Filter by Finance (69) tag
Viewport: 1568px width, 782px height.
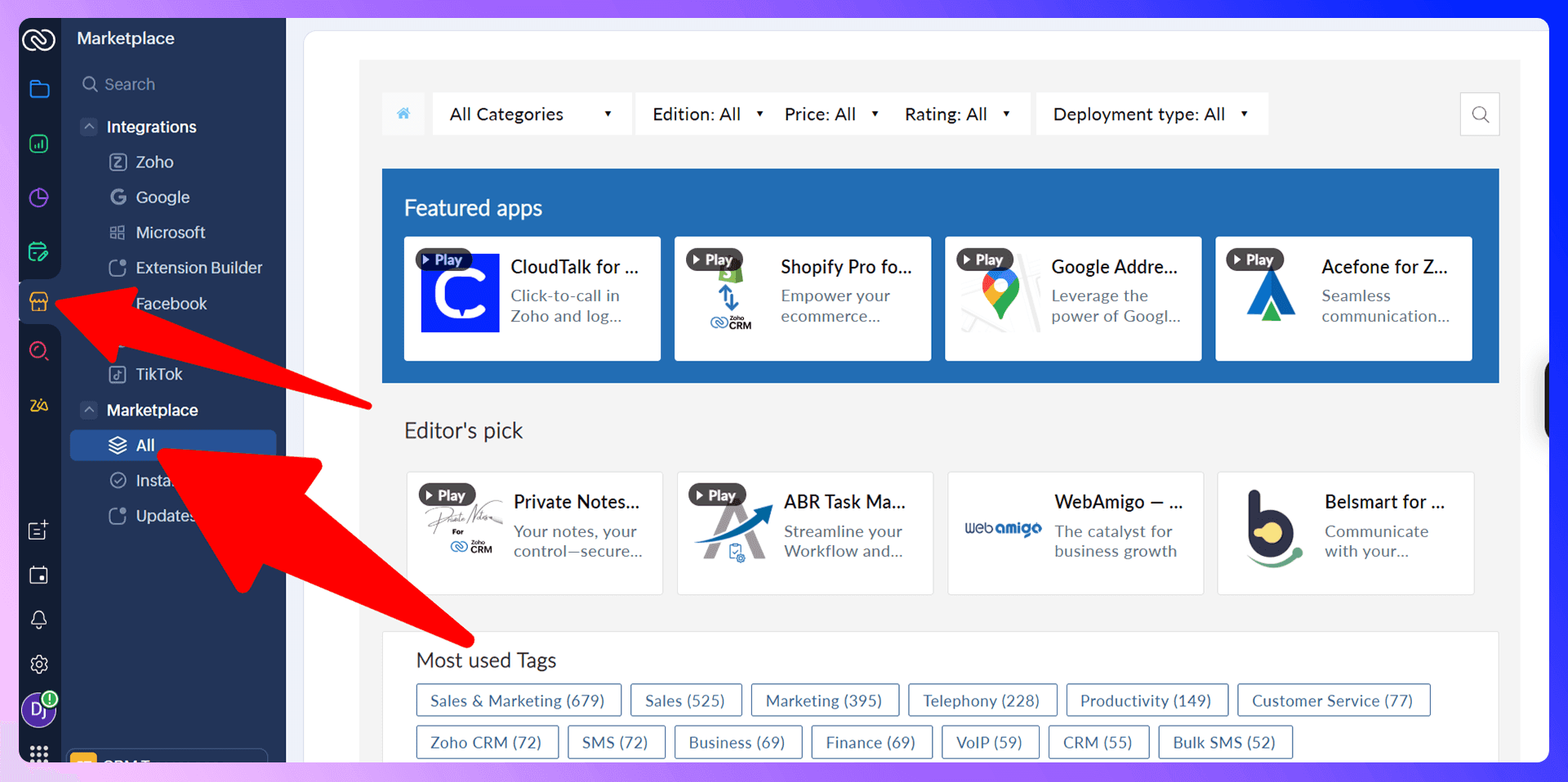click(871, 742)
